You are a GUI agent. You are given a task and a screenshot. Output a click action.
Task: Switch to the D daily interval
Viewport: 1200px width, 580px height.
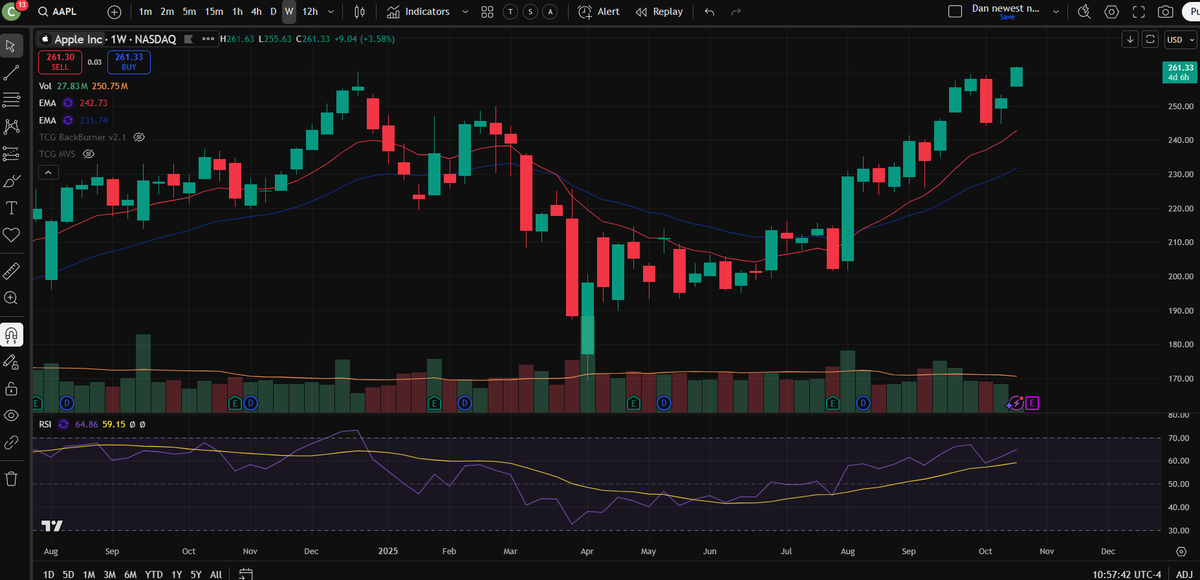click(273, 12)
